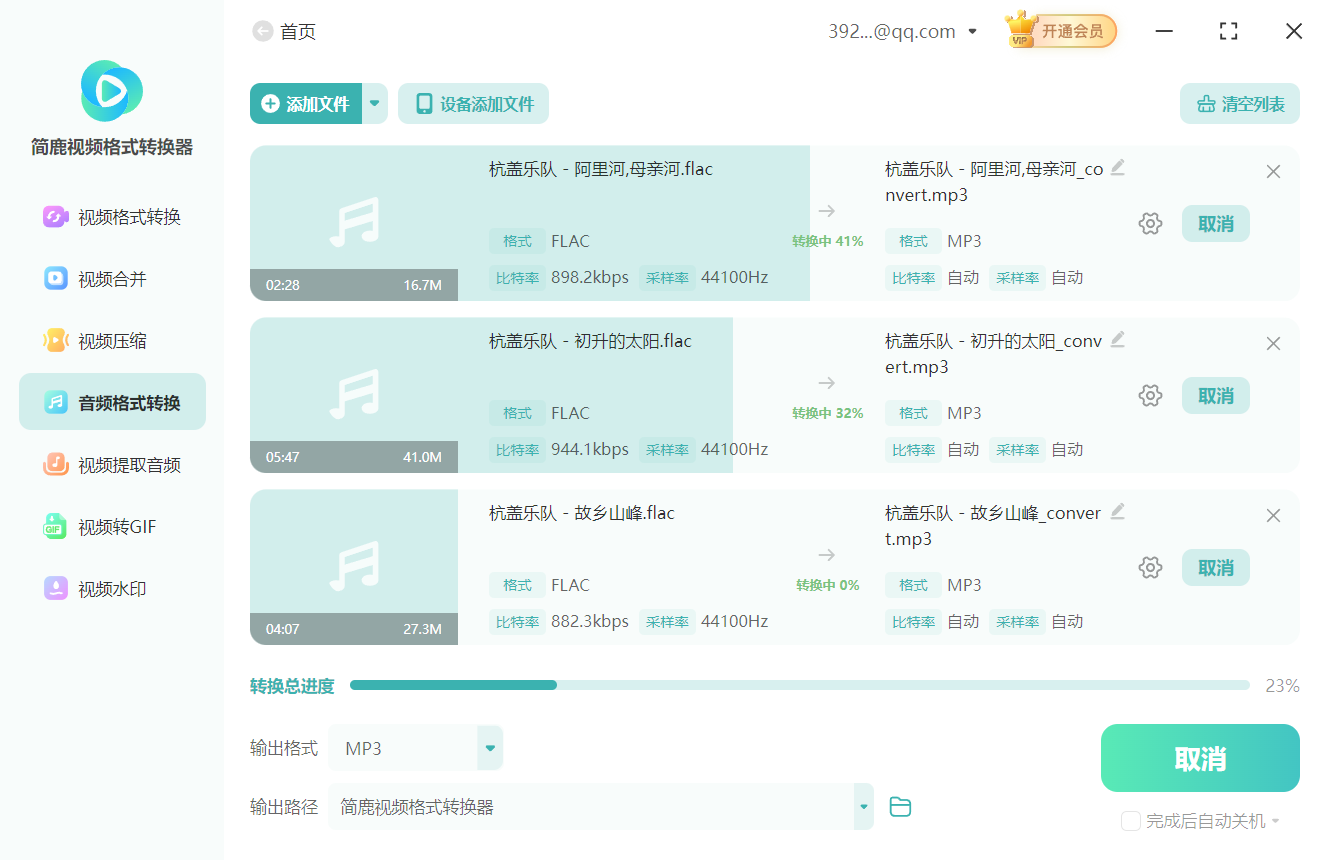1326x860 pixels.
Task: Click the back arrow next to 首页
Action: pos(260,31)
